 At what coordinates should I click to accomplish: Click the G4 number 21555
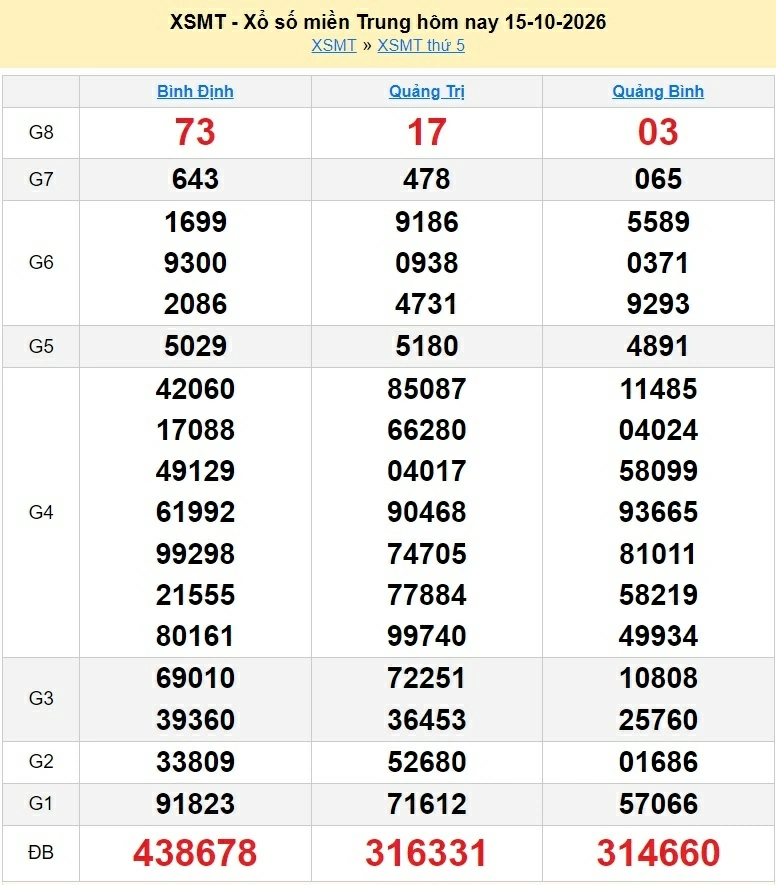(x=195, y=595)
